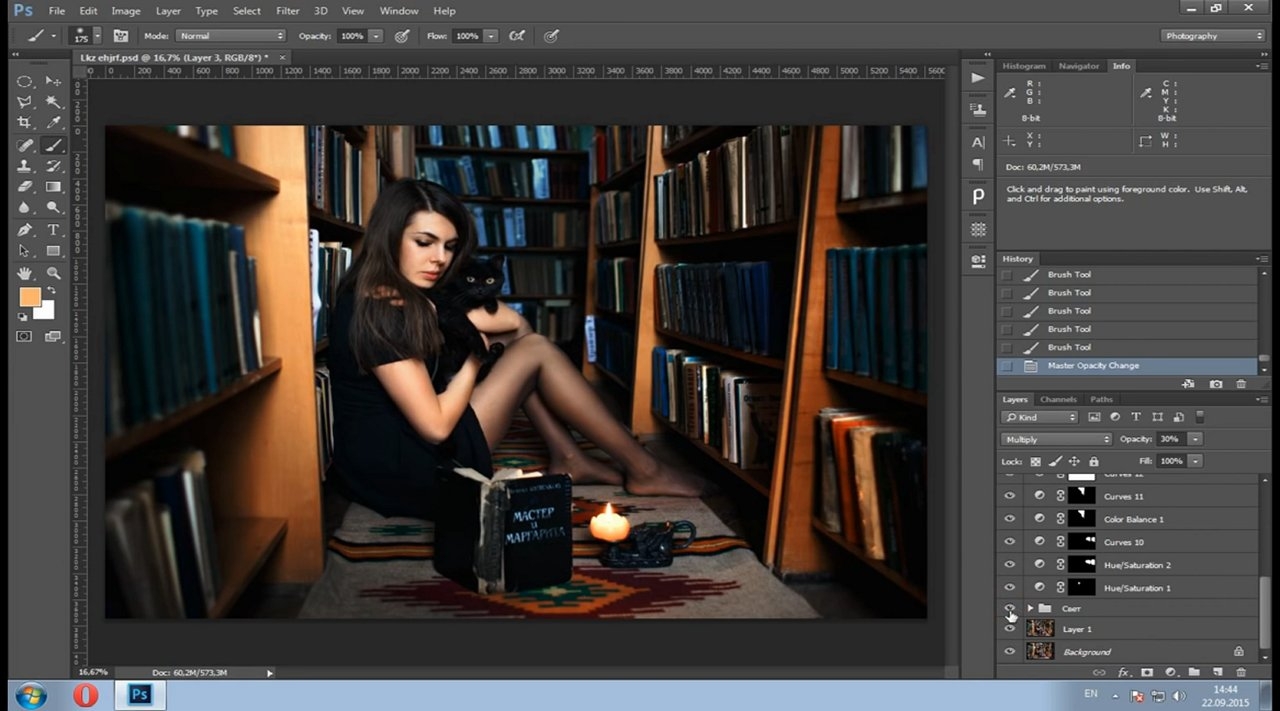Add layer mask in Layers panel
The height and width of the screenshot is (711, 1280).
coord(1147,673)
